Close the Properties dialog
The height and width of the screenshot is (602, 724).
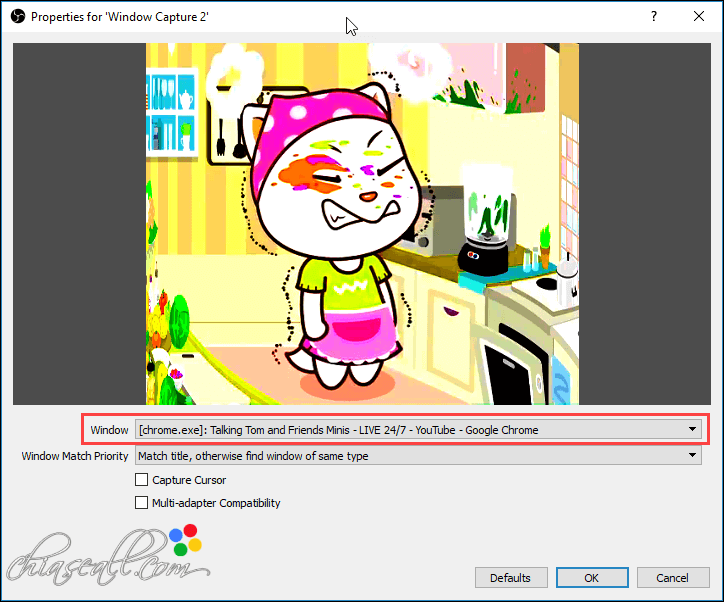(699, 17)
